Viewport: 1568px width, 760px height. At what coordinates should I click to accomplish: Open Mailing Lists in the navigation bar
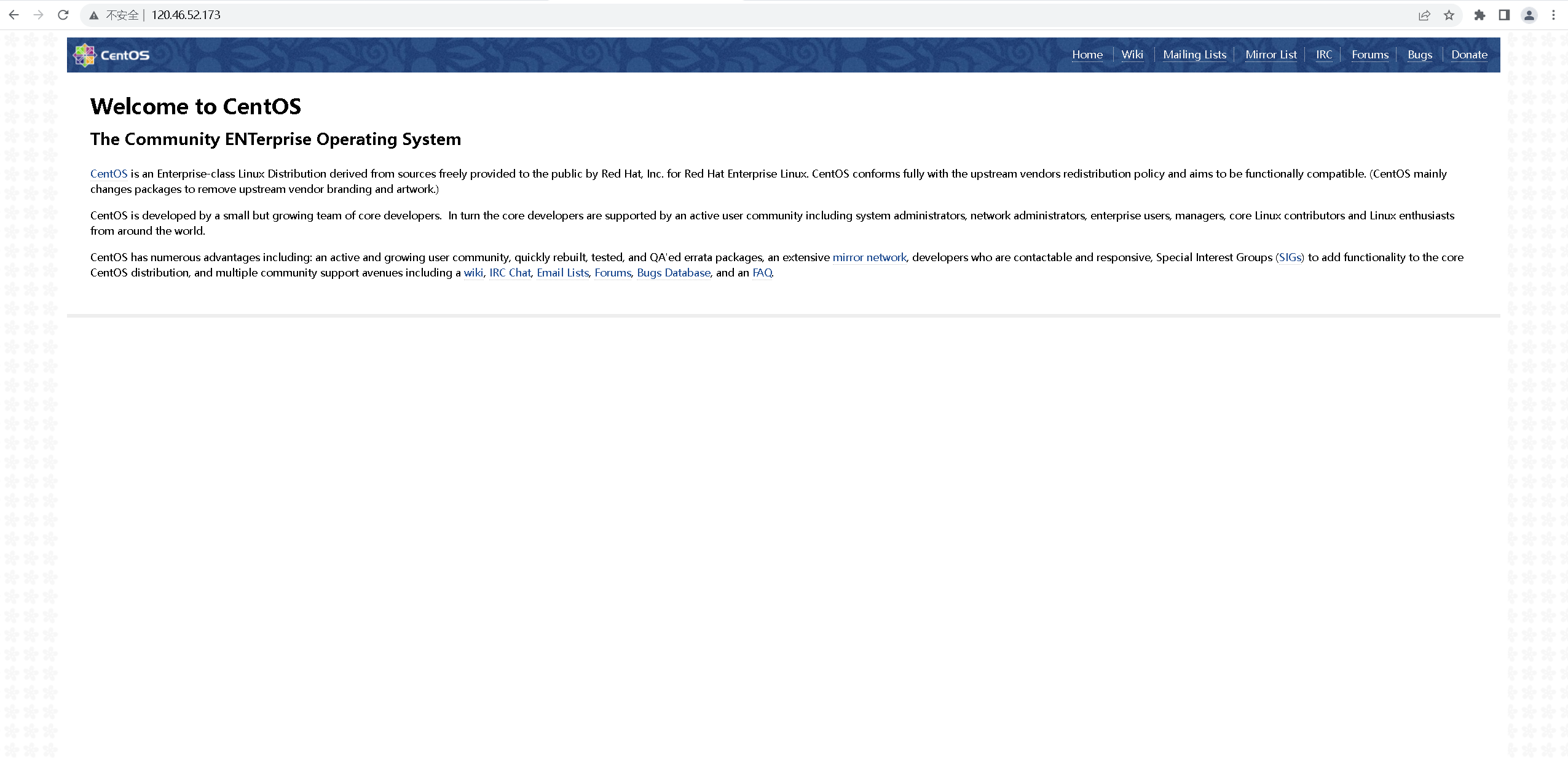click(x=1194, y=55)
